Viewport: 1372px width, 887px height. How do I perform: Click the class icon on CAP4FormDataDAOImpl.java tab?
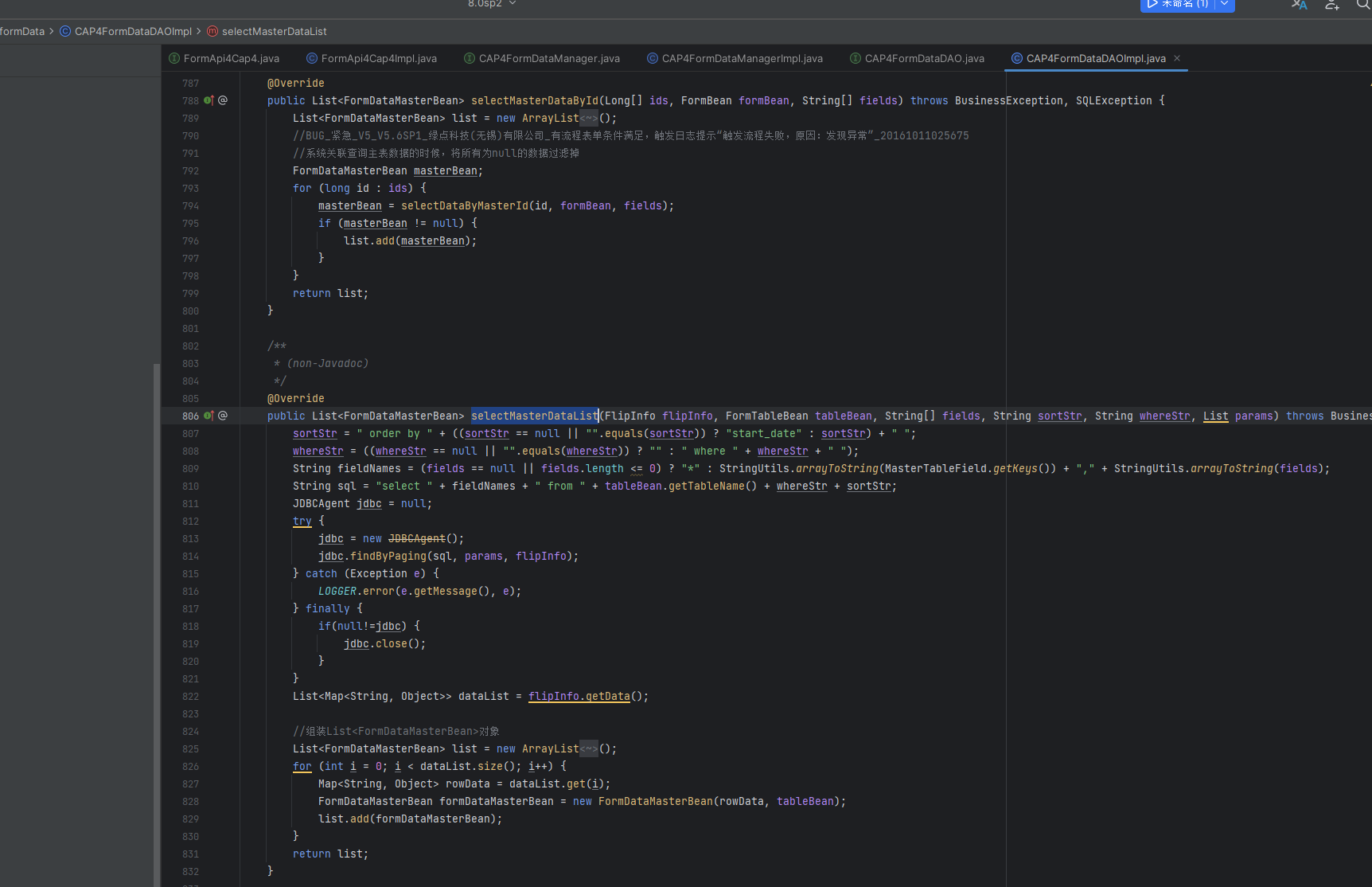(1017, 58)
